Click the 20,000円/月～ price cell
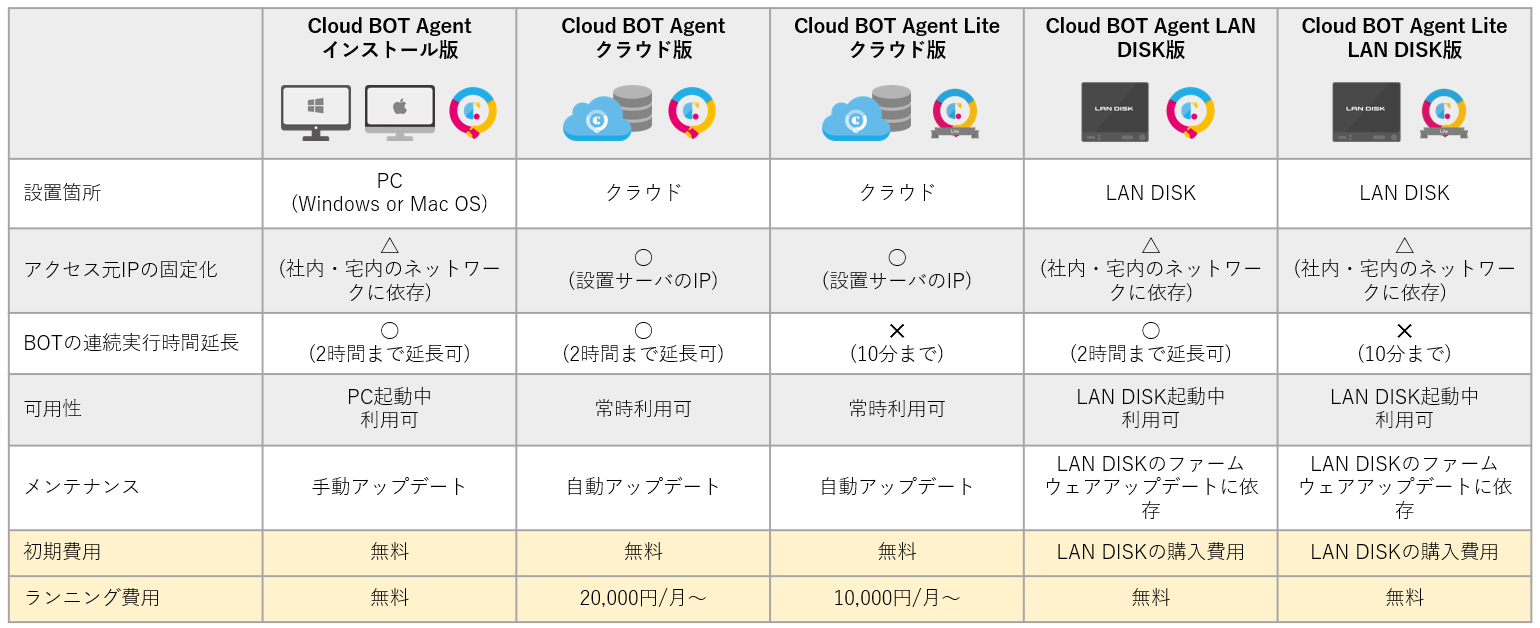The height and width of the screenshot is (628, 1540). (x=643, y=598)
